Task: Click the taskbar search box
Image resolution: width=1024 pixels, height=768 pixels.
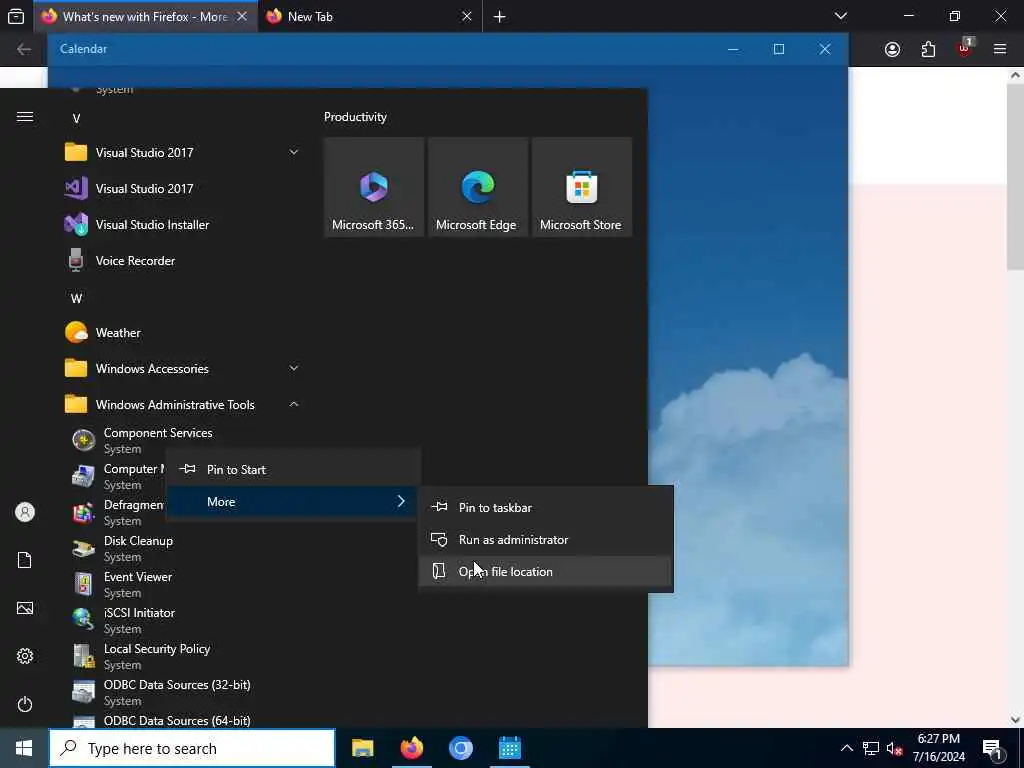Action: (x=192, y=748)
